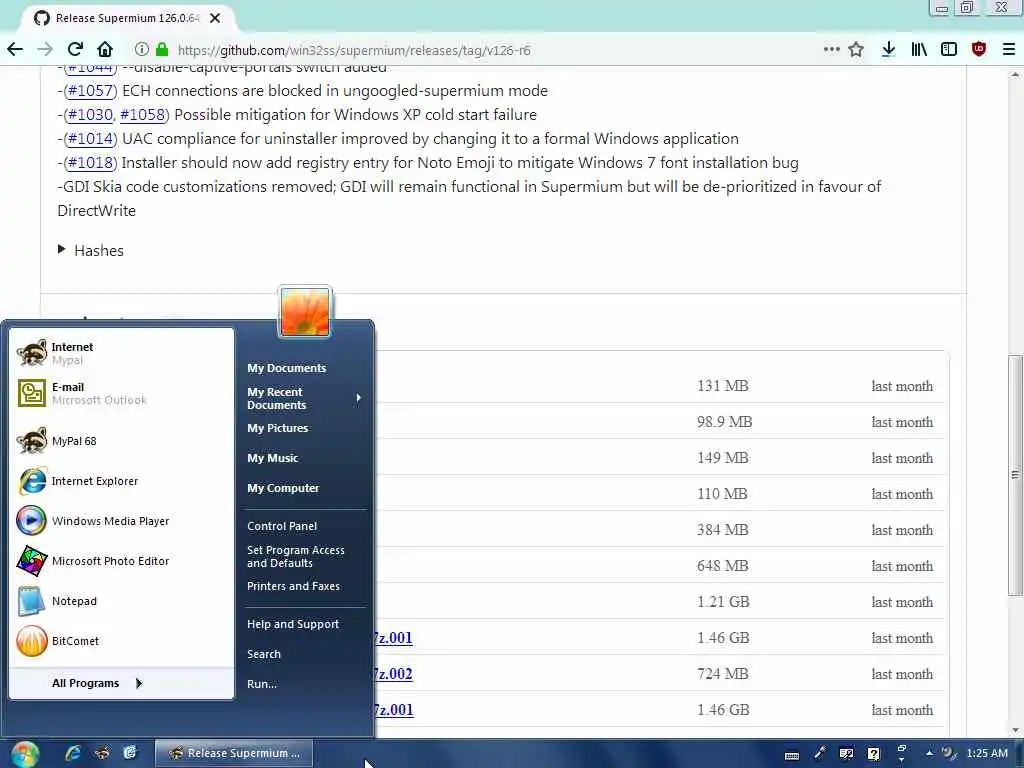1024x768 pixels.
Task: Open My Documents folder
Action: [286, 368]
